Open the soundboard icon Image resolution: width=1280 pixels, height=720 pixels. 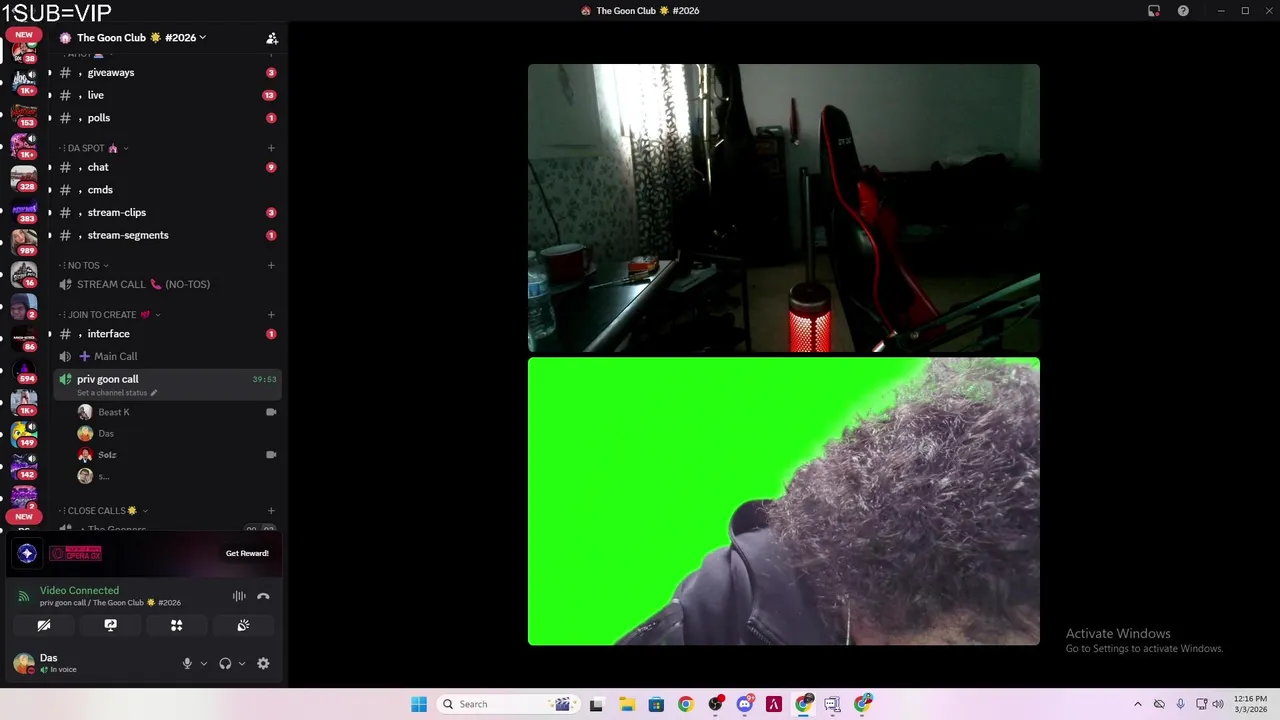[243, 625]
